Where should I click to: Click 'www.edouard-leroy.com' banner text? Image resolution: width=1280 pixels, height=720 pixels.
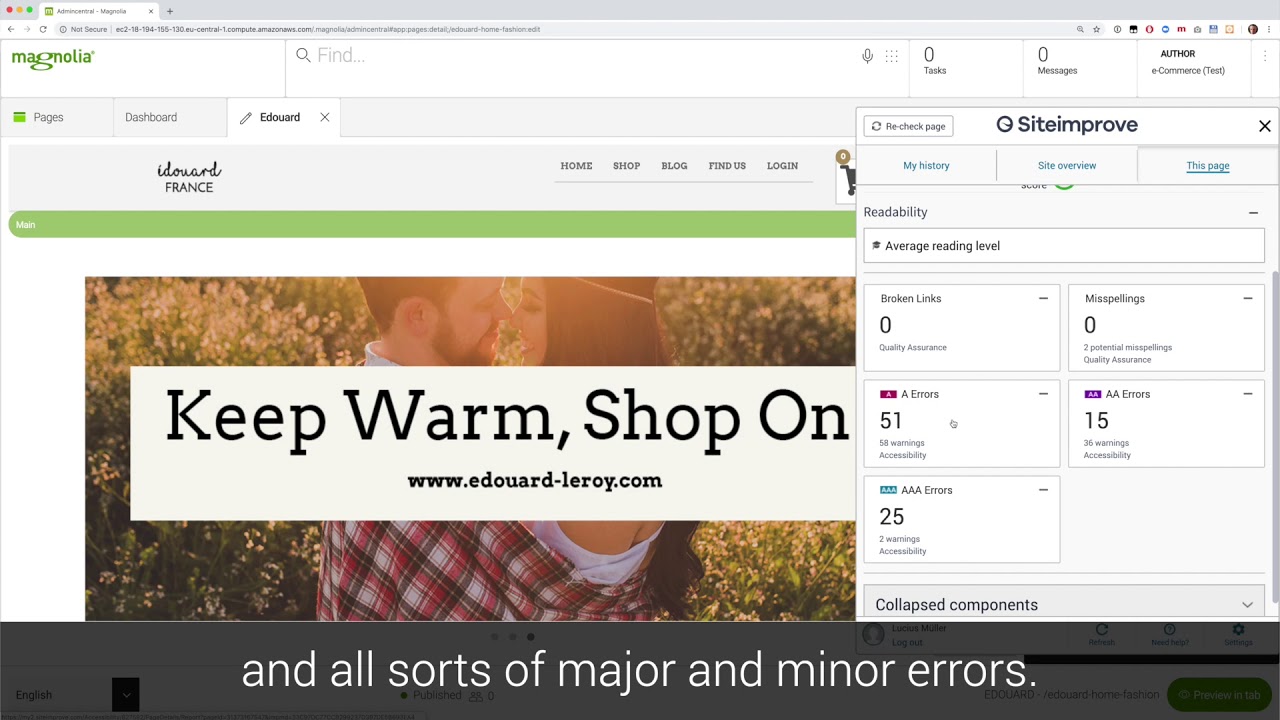coord(535,480)
